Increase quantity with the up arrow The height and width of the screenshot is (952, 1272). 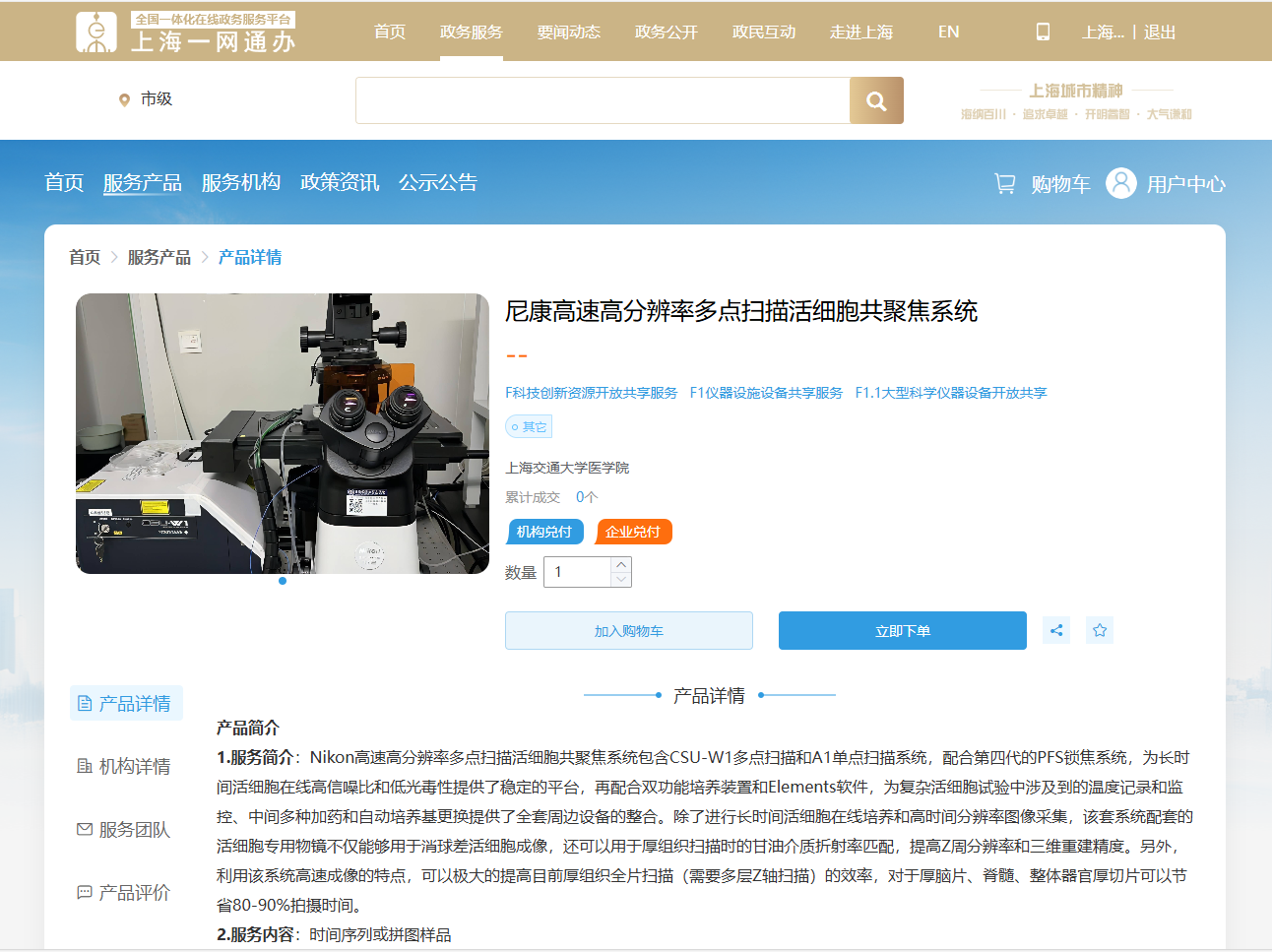tap(620, 564)
